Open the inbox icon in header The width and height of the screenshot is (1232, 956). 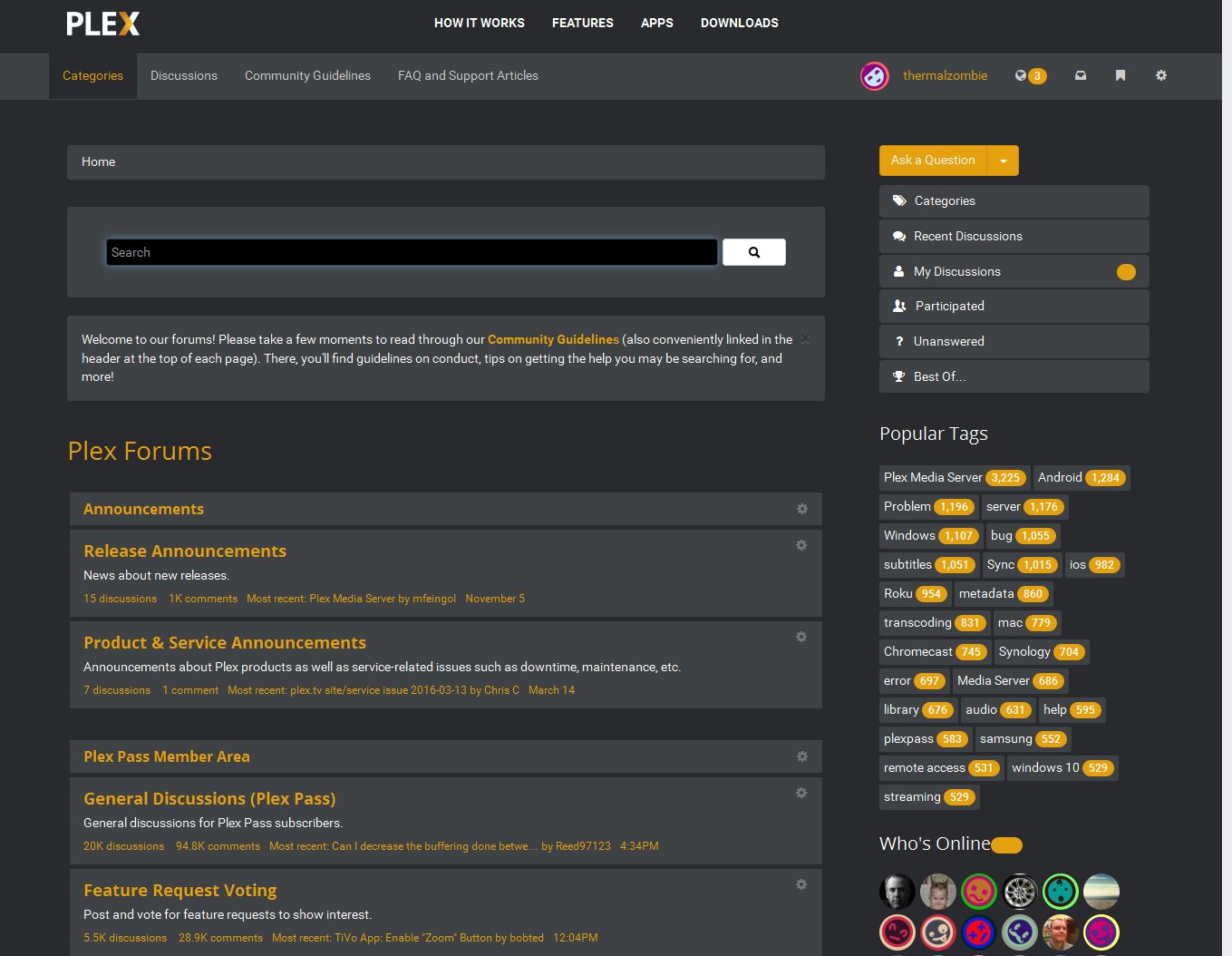(x=1080, y=76)
